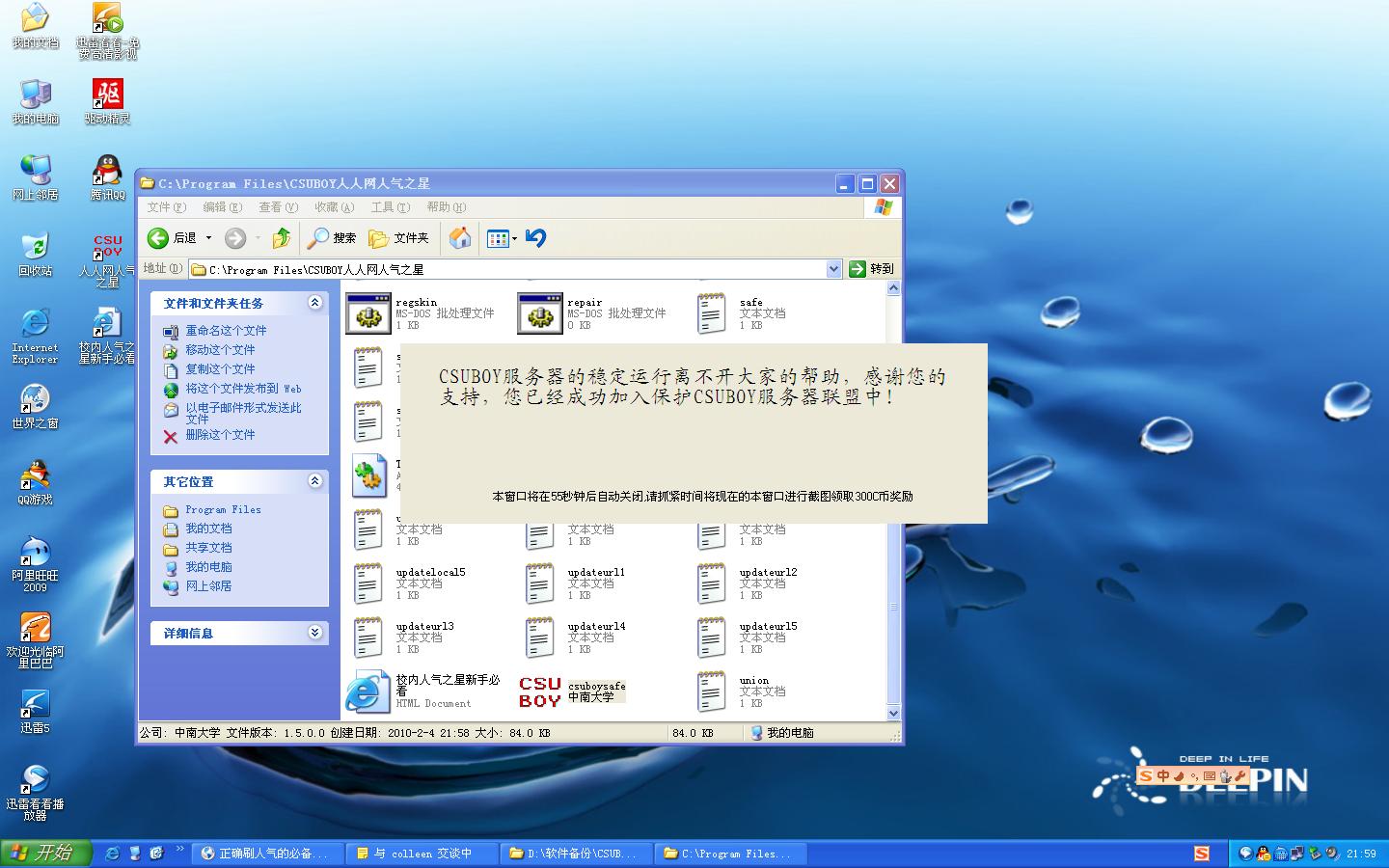Expand the address bar dropdown list

point(834,269)
